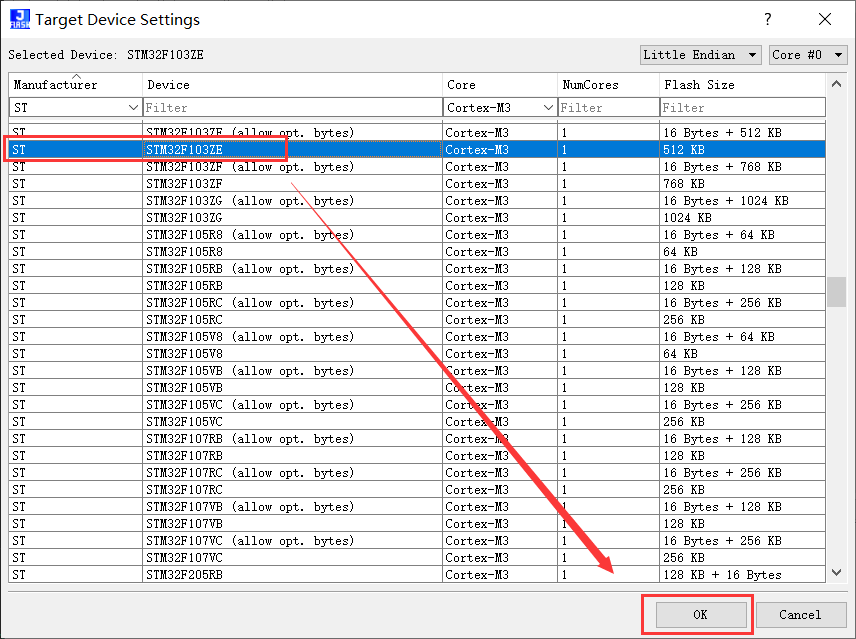Sort by the Device column header
This screenshot has height=639, width=856.
pos(293,85)
